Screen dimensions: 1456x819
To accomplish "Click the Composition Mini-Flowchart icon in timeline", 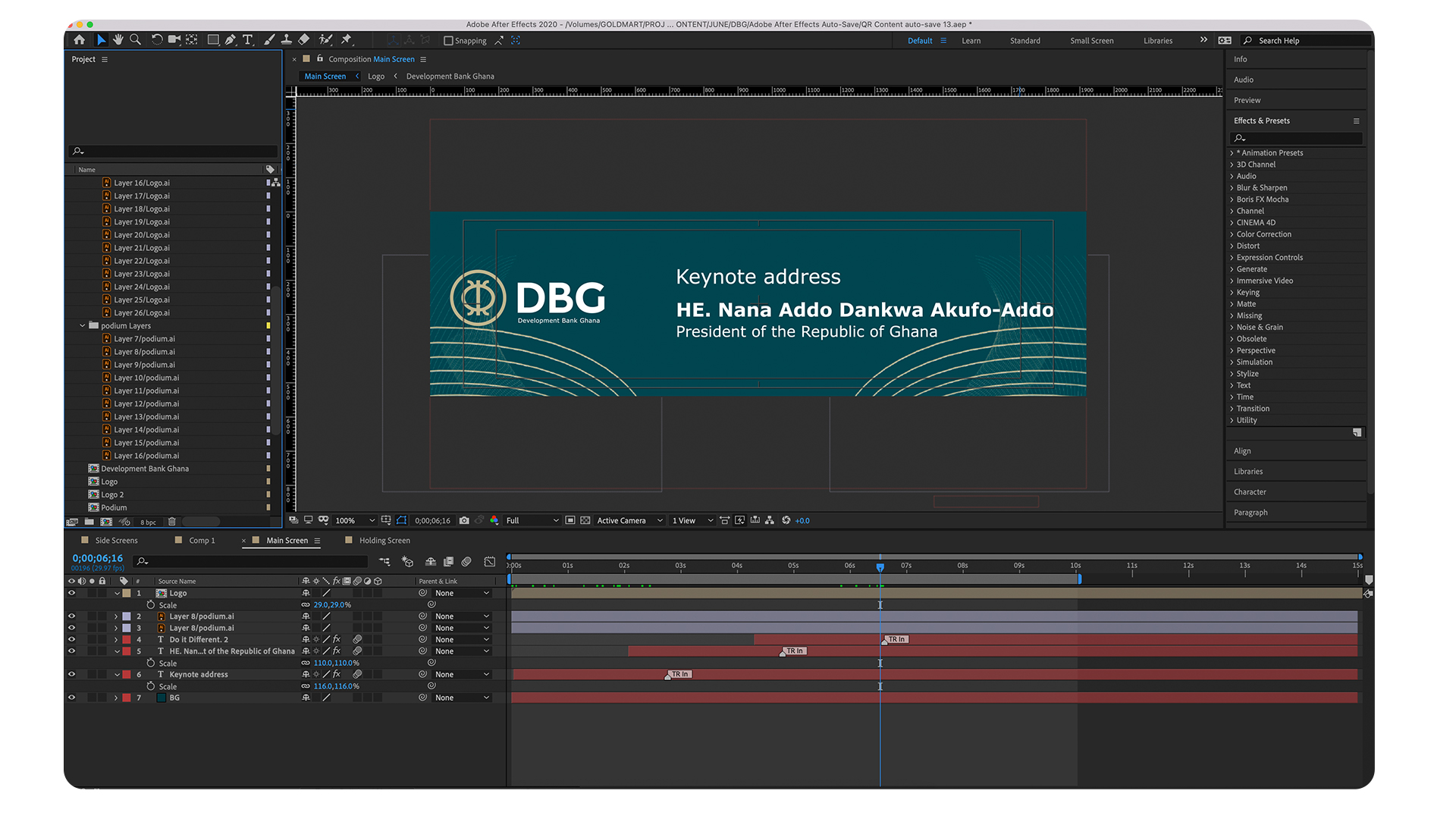I will click(384, 562).
